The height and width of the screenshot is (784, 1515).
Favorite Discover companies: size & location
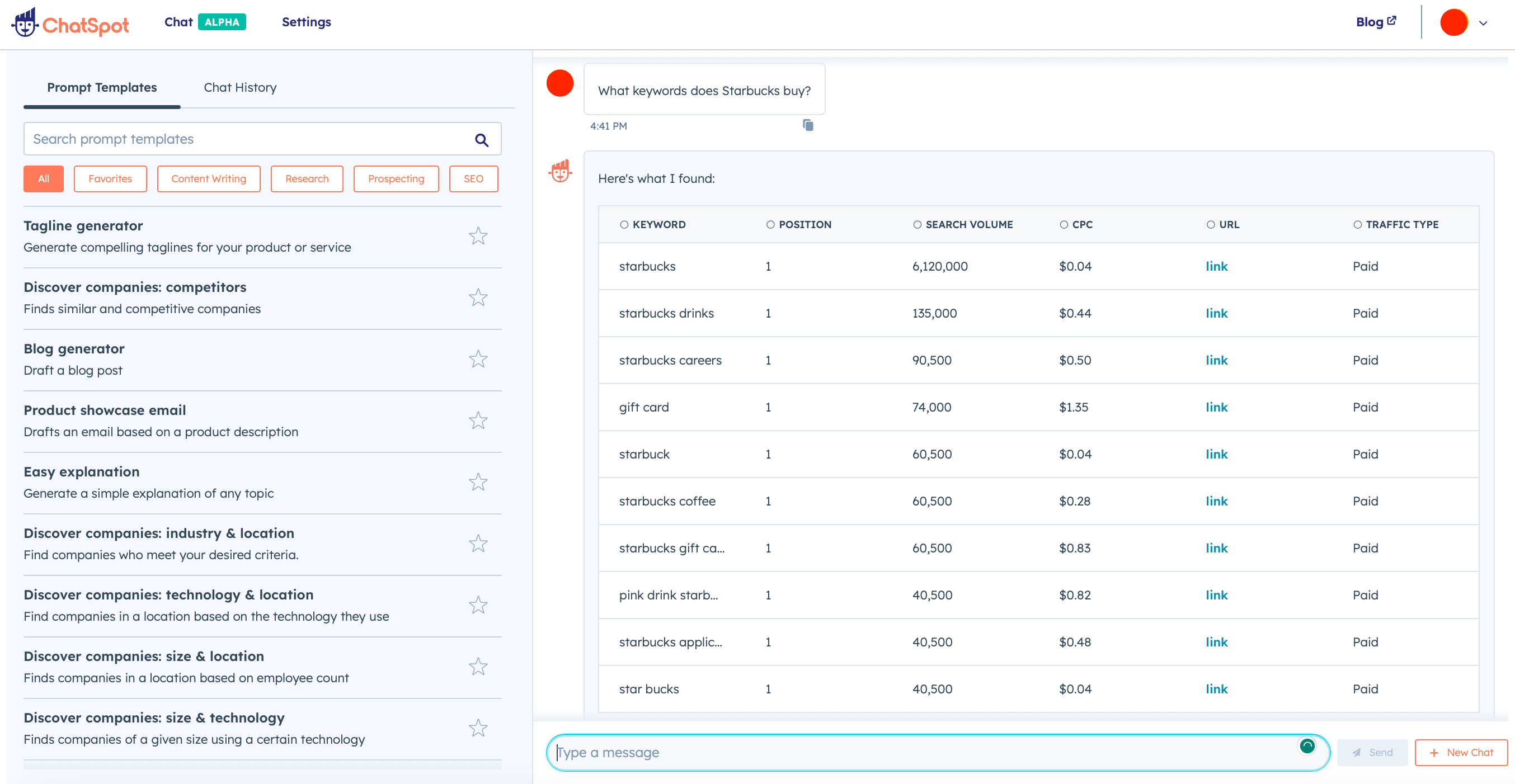tap(478, 667)
